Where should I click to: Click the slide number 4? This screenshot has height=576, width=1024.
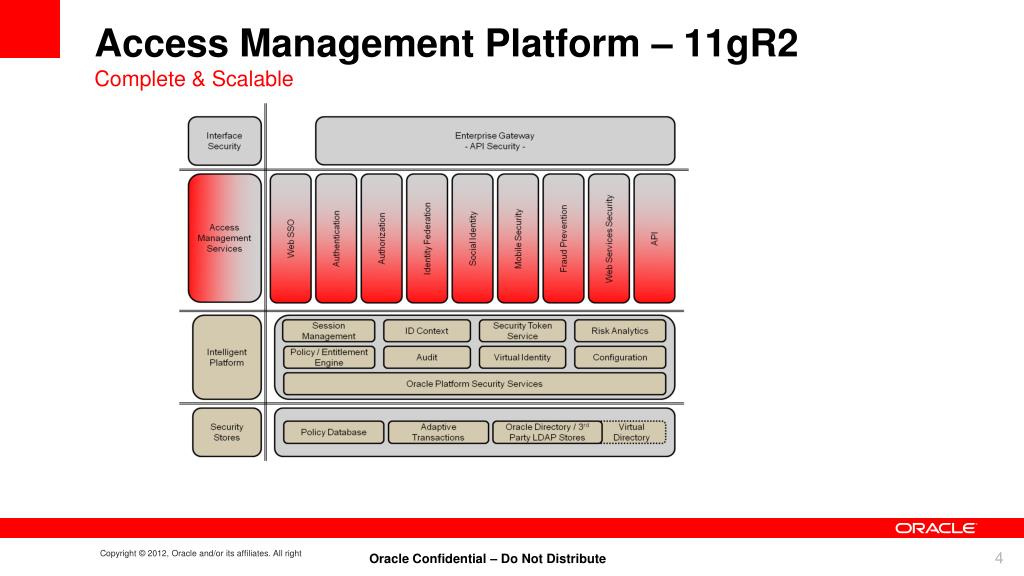999,558
